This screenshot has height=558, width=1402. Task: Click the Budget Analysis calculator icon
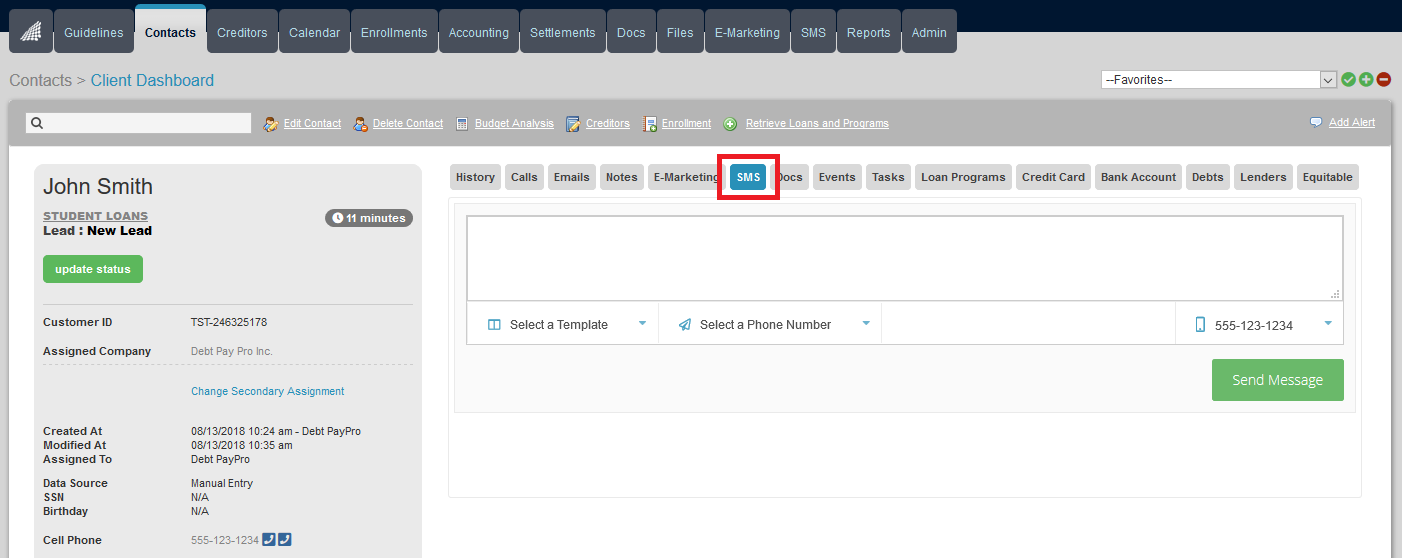coord(462,124)
